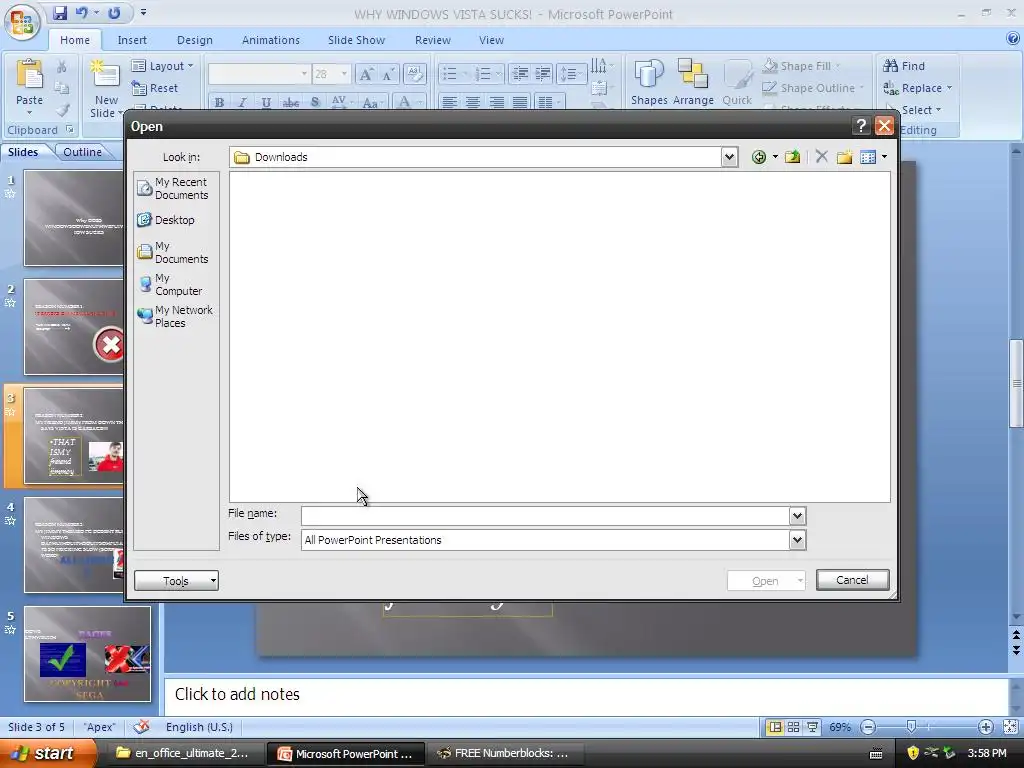Open the Back history dropdown arrow
Viewport: 1024px width, 768px height.
pos(775,157)
